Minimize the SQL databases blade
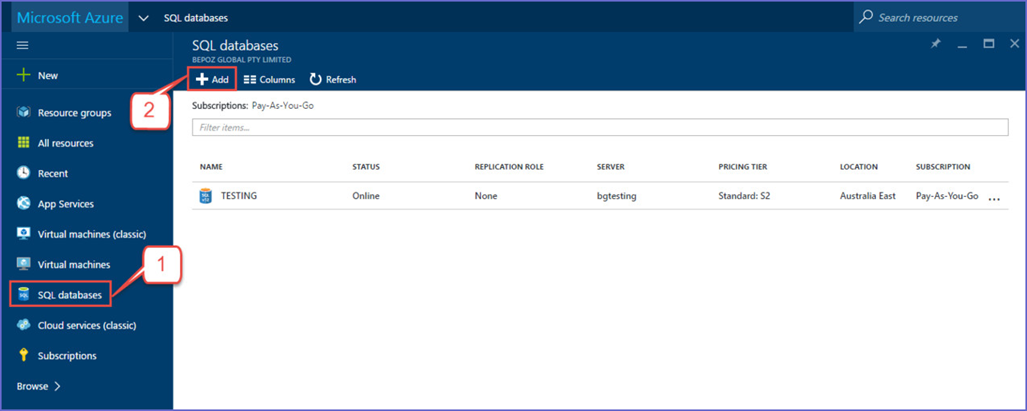1027x411 pixels. tap(962, 45)
